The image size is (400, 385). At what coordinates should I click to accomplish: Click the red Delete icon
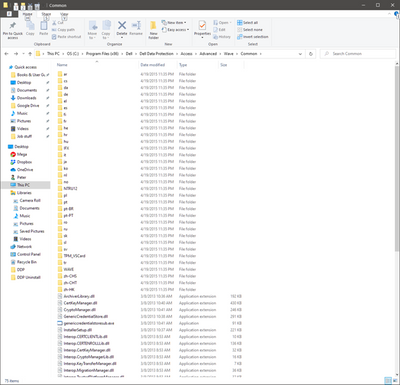(x=122, y=25)
